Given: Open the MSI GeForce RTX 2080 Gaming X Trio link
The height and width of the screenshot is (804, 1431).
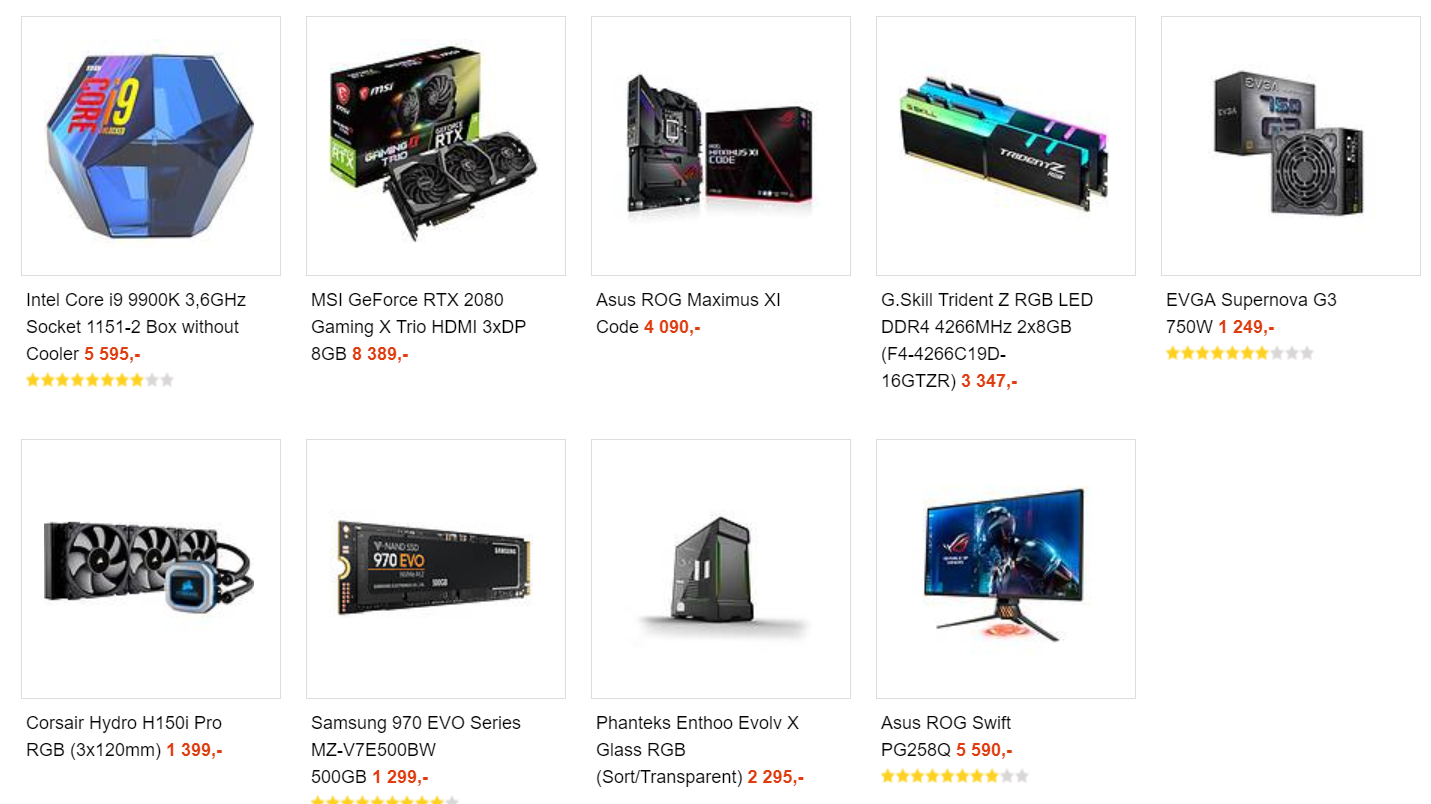Looking at the screenshot, I should pos(419,327).
